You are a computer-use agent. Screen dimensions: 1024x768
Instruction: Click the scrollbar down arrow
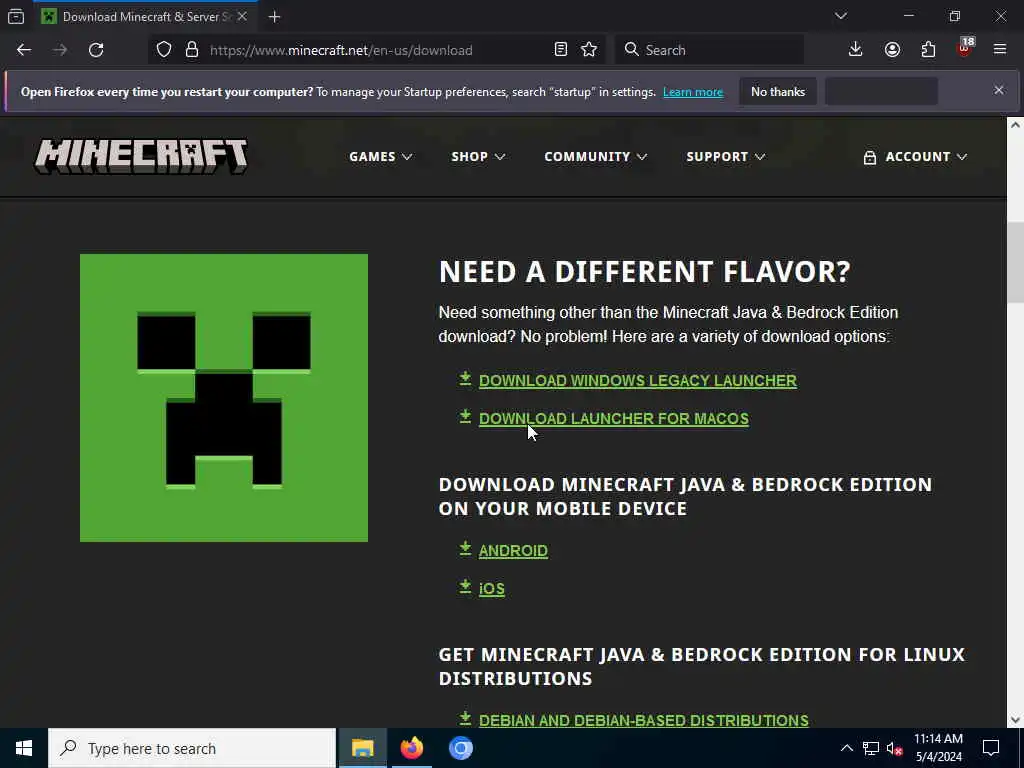pos(1015,720)
